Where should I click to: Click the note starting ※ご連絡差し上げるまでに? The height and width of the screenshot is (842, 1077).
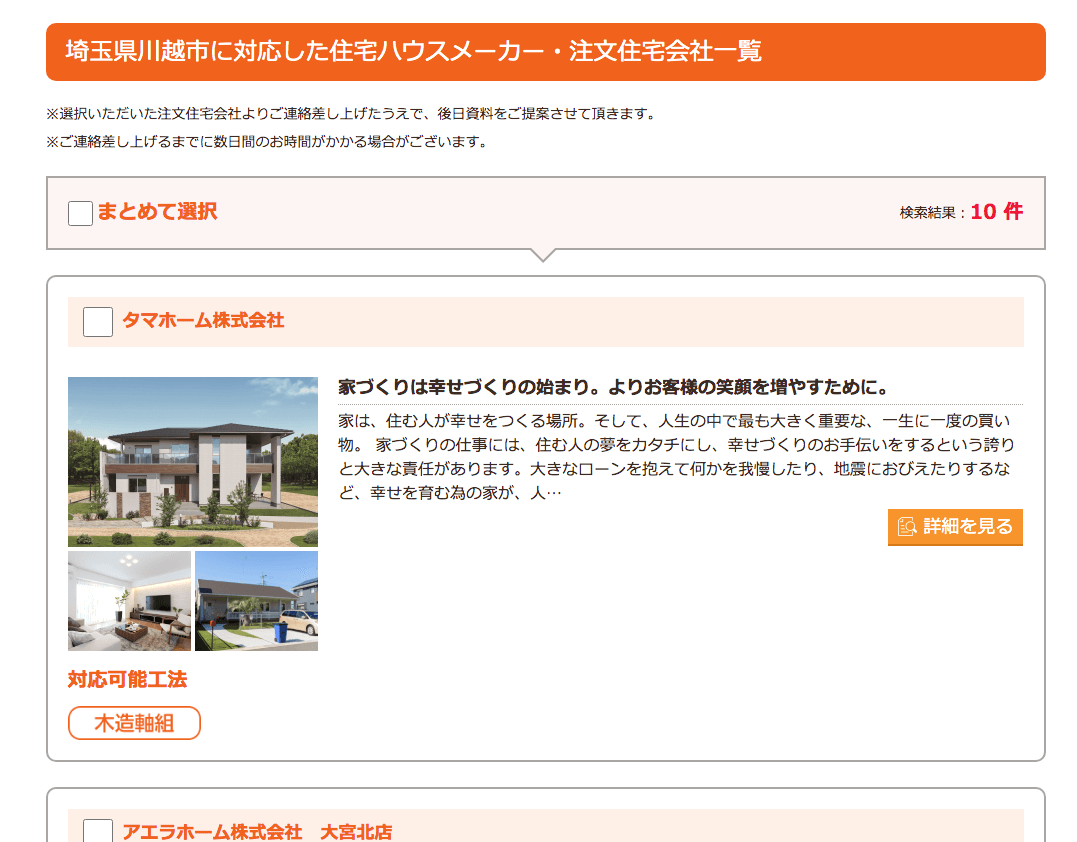(267, 142)
